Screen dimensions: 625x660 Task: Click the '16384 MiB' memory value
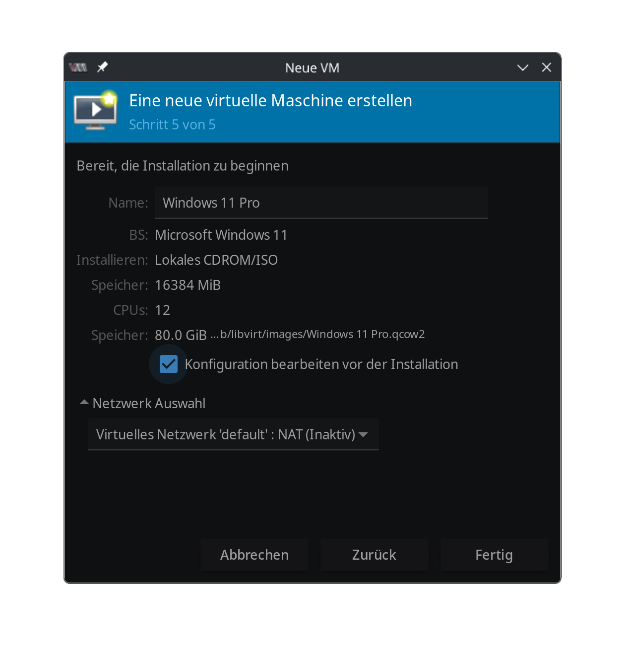(x=188, y=285)
